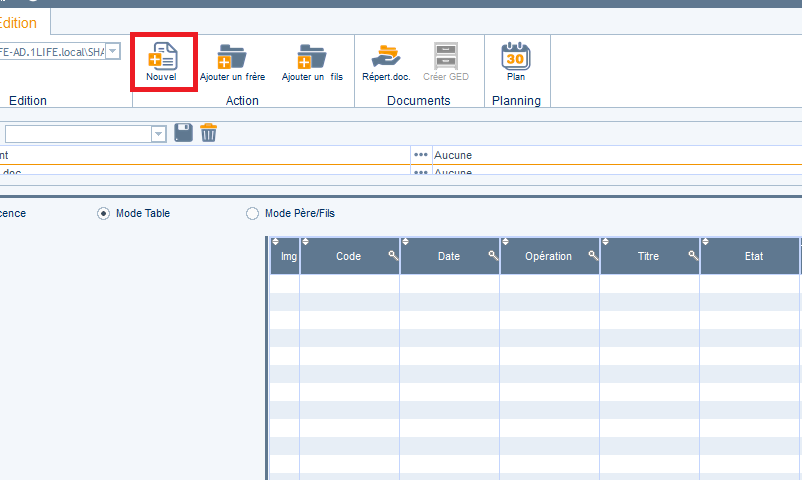
Task: Click the empty combo box text field
Action: (78, 134)
